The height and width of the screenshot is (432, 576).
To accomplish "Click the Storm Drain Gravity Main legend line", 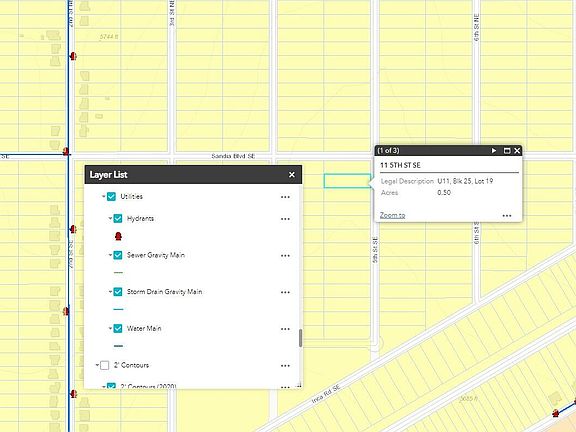I will (118, 309).
